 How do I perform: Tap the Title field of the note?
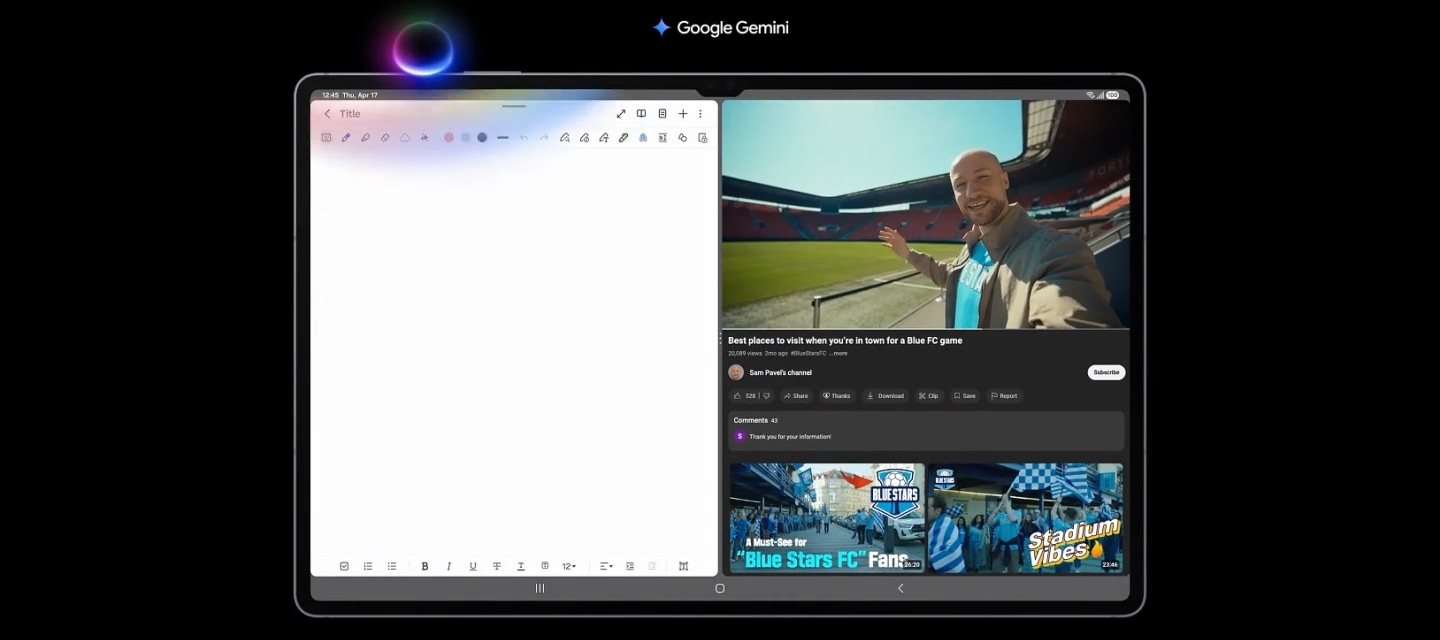coord(350,114)
